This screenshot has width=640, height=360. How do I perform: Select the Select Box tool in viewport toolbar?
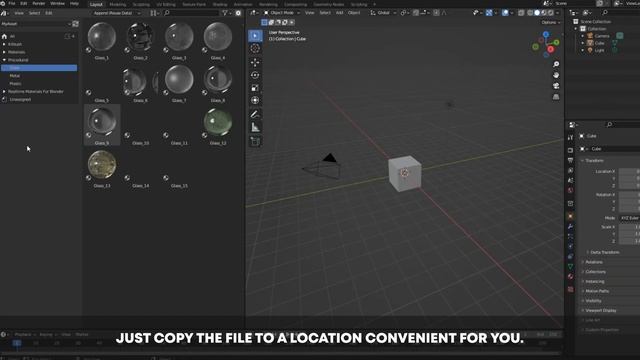[255, 36]
